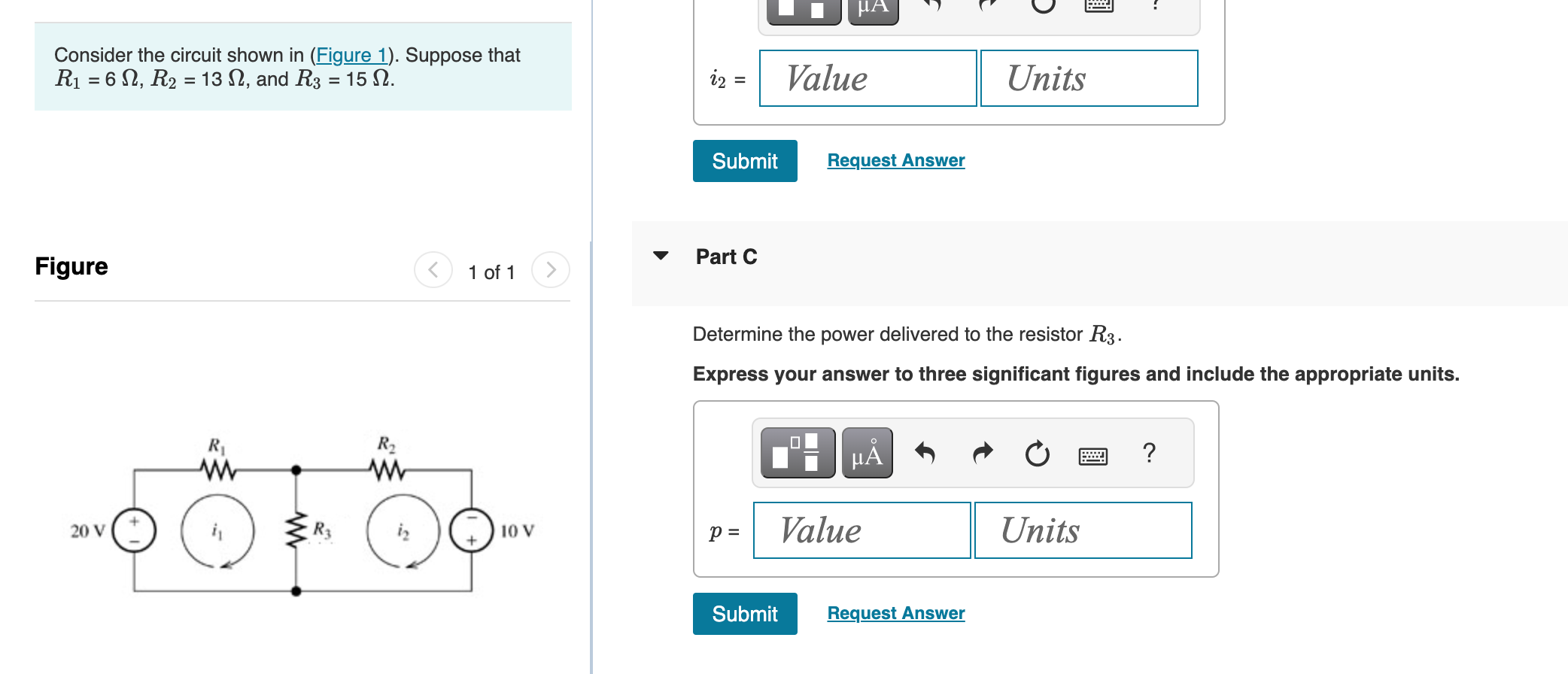Image resolution: width=1568 pixels, height=674 pixels.
Task: Click Request Answer for Part C
Action: 895,612
